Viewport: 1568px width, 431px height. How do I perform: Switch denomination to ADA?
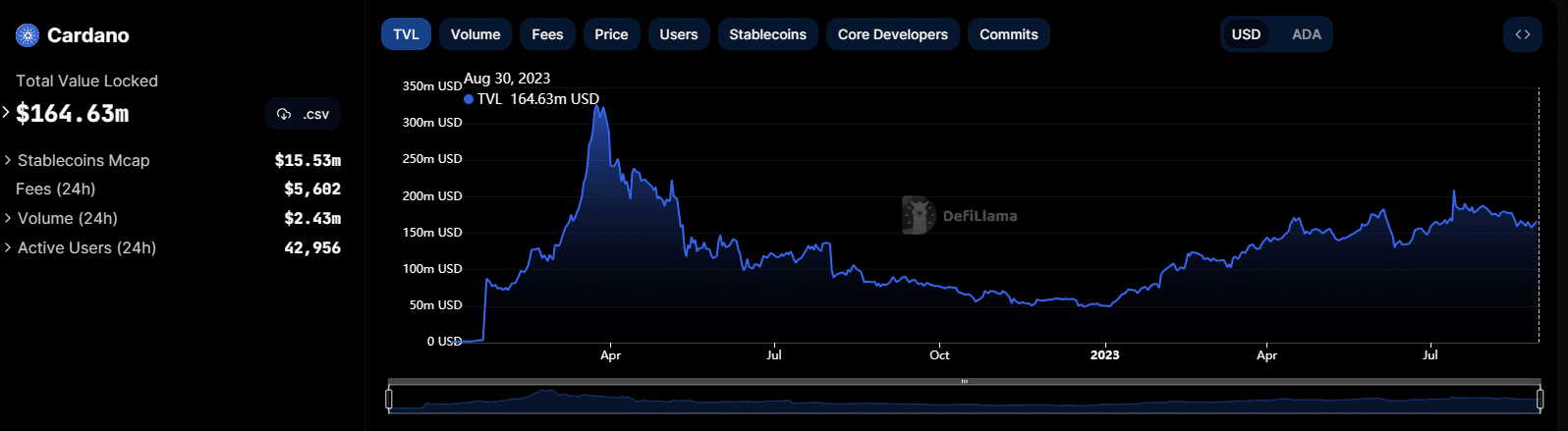tap(1306, 34)
